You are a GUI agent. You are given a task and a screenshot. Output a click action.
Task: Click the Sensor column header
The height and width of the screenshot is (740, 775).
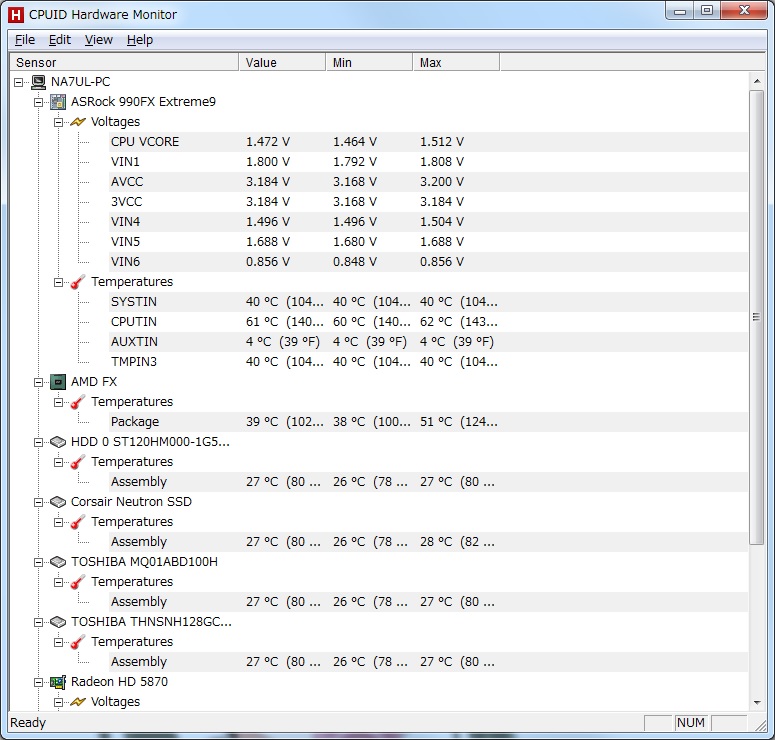(125, 62)
